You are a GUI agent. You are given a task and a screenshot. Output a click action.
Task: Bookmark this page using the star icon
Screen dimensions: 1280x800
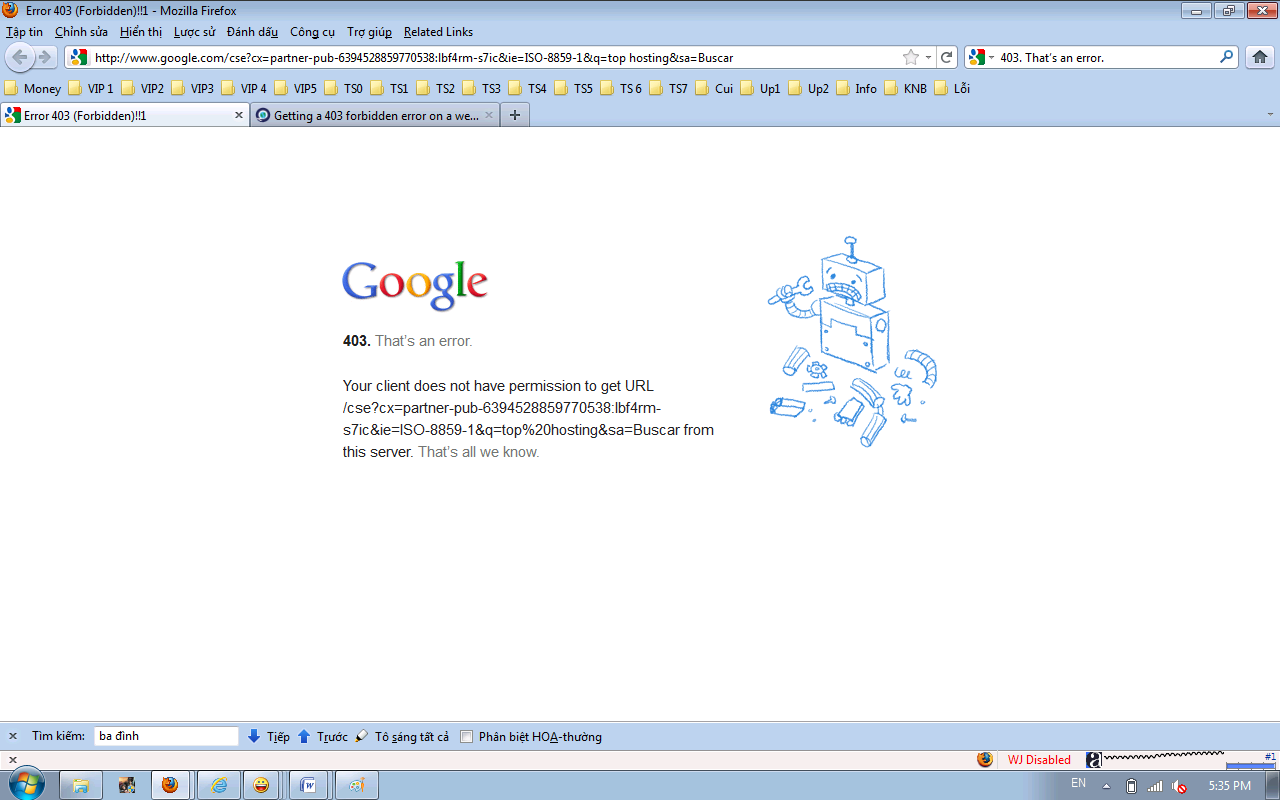pyautogui.click(x=910, y=57)
